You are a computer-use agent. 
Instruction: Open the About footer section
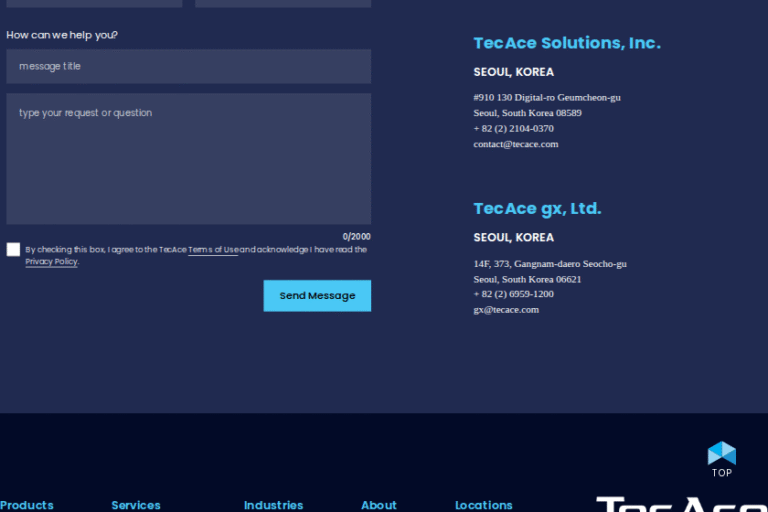(x=379, y=505)
